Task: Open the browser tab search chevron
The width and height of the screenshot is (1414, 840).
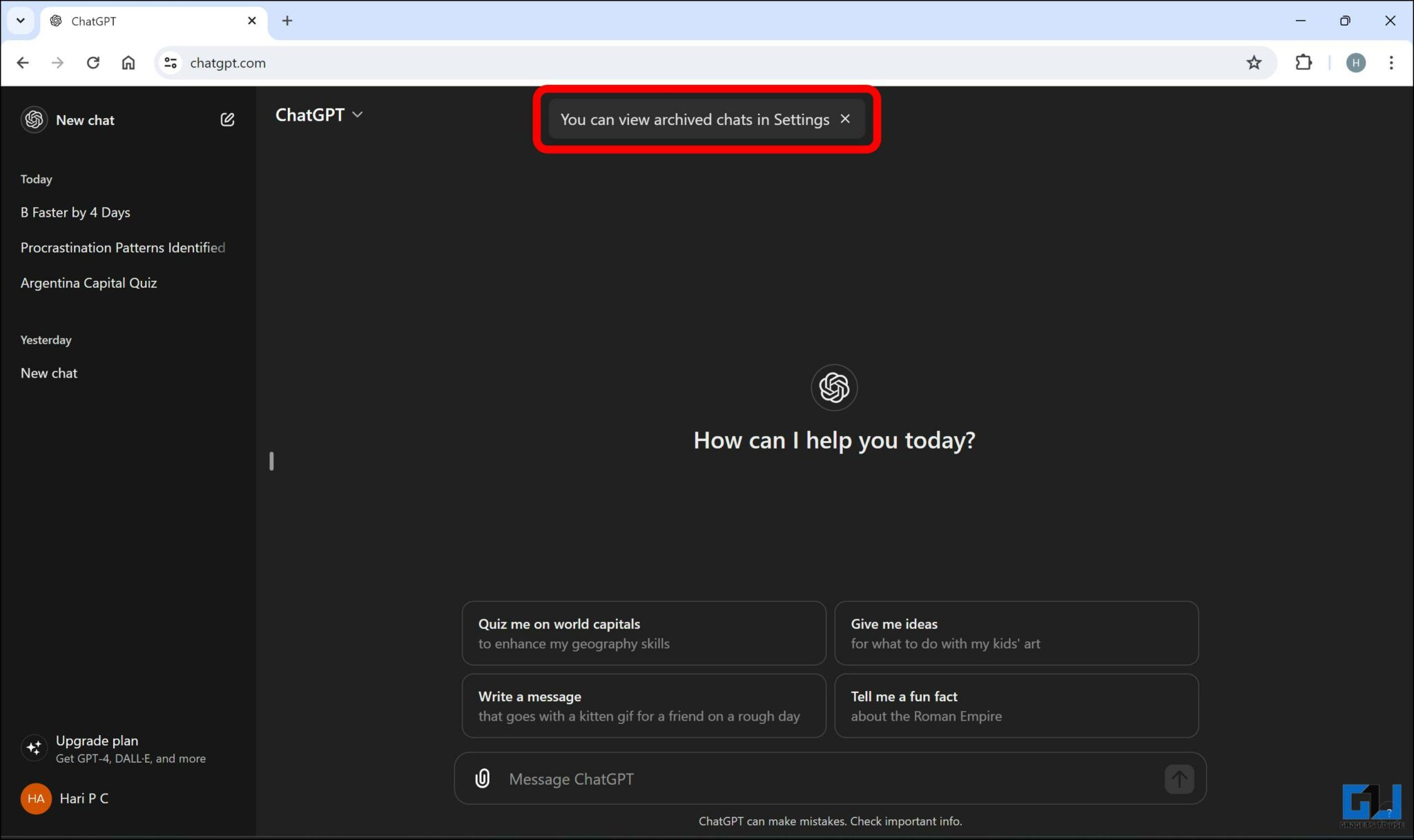Action: (x=20, y=21)
